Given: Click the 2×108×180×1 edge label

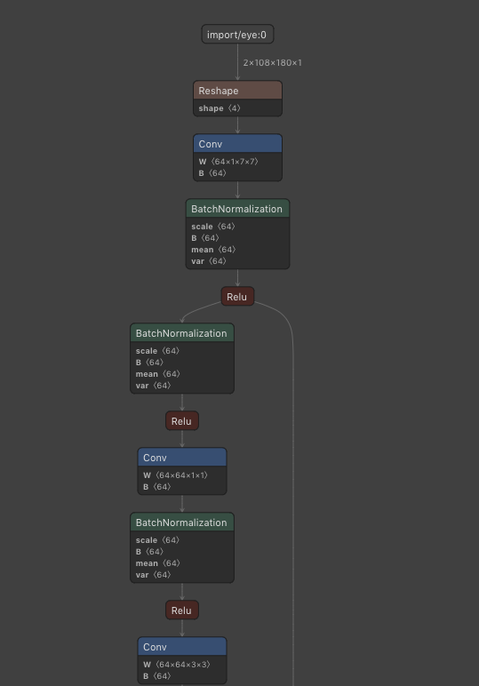Looking at the screenshot, I should click(x=273, y=63).
